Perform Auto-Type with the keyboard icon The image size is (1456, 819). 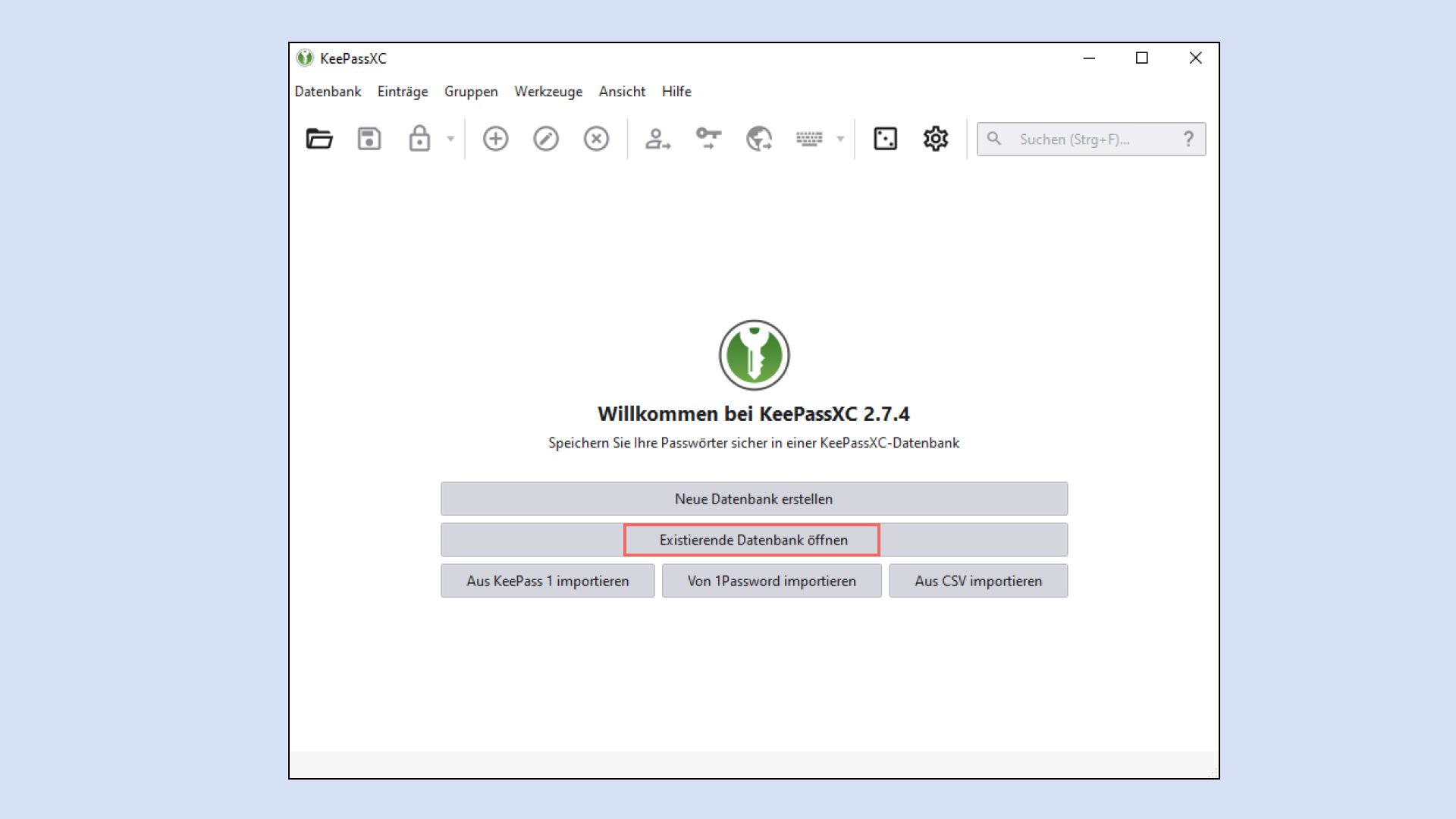pos(811,139)
